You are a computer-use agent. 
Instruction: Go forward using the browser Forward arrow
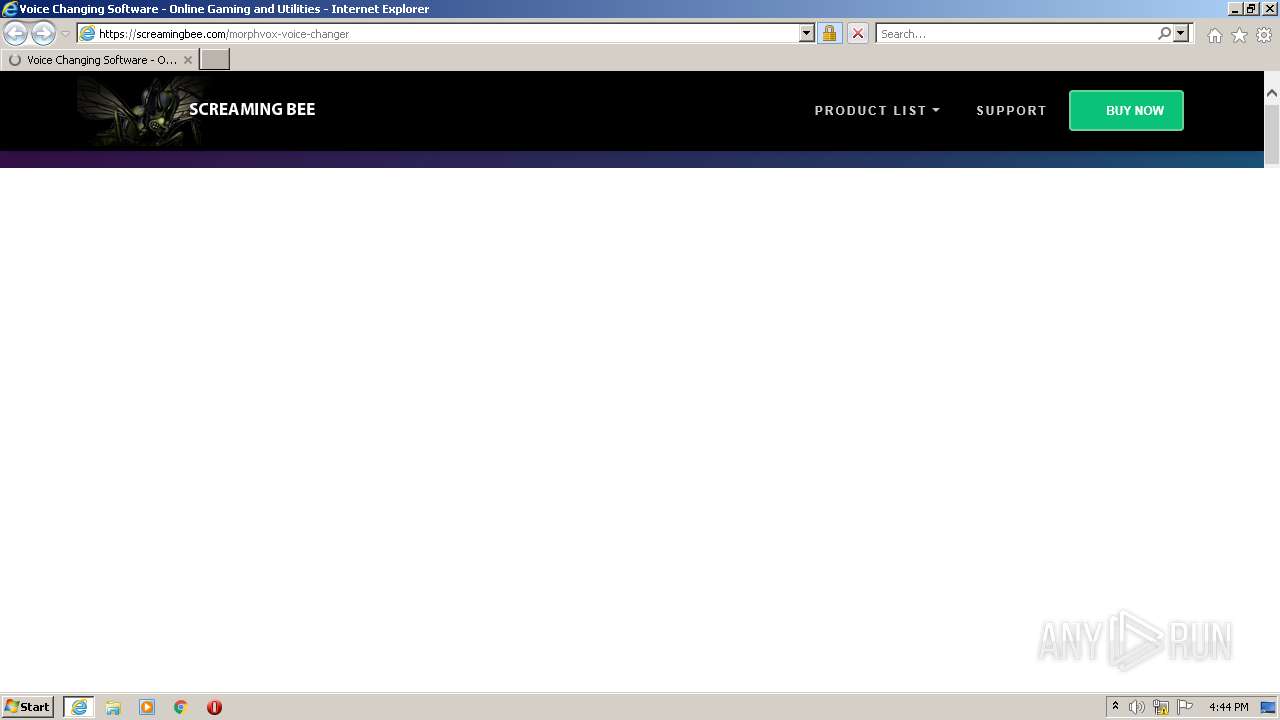tap(43, 34)
